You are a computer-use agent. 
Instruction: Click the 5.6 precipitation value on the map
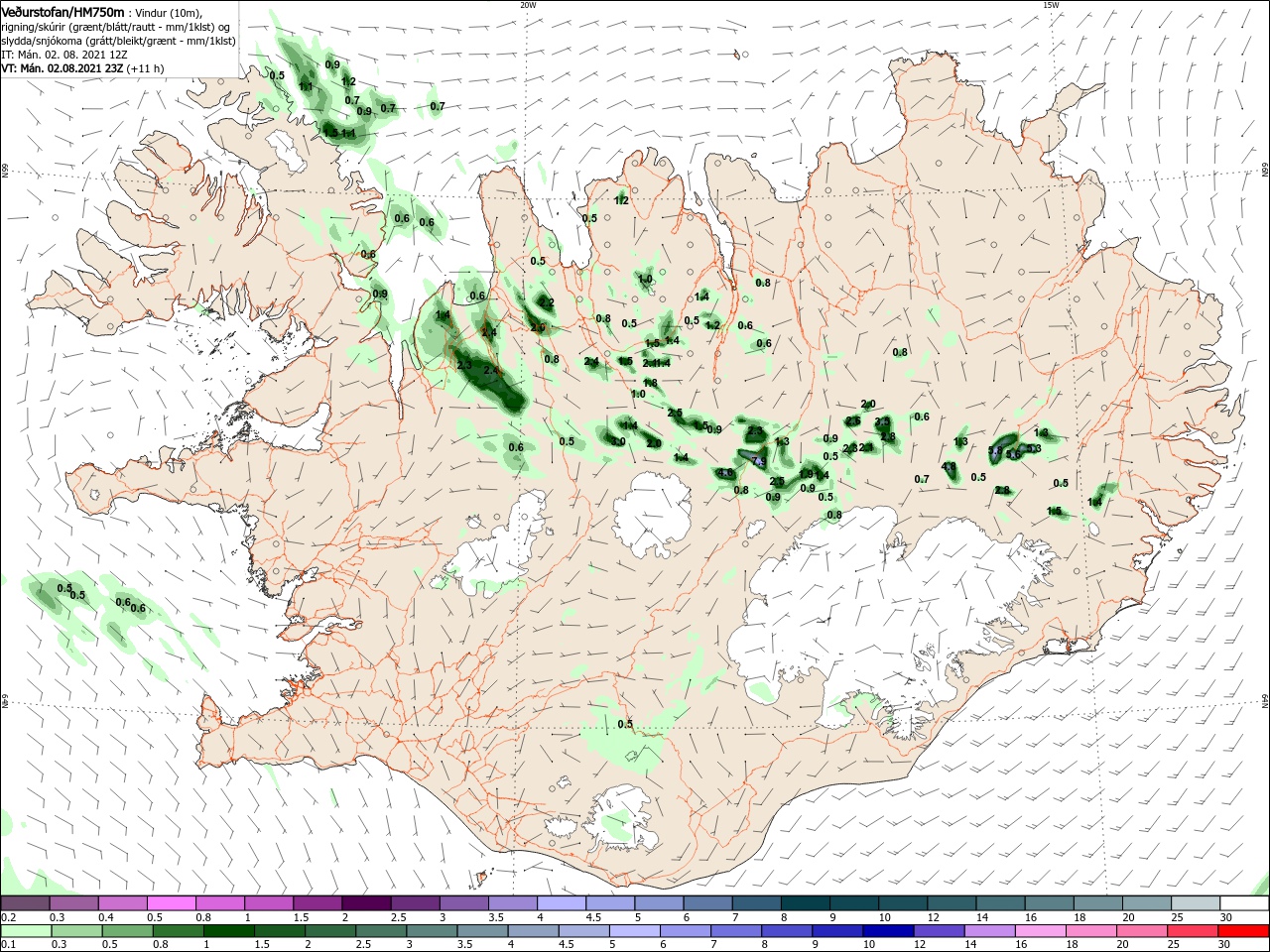click(1013, 454)
